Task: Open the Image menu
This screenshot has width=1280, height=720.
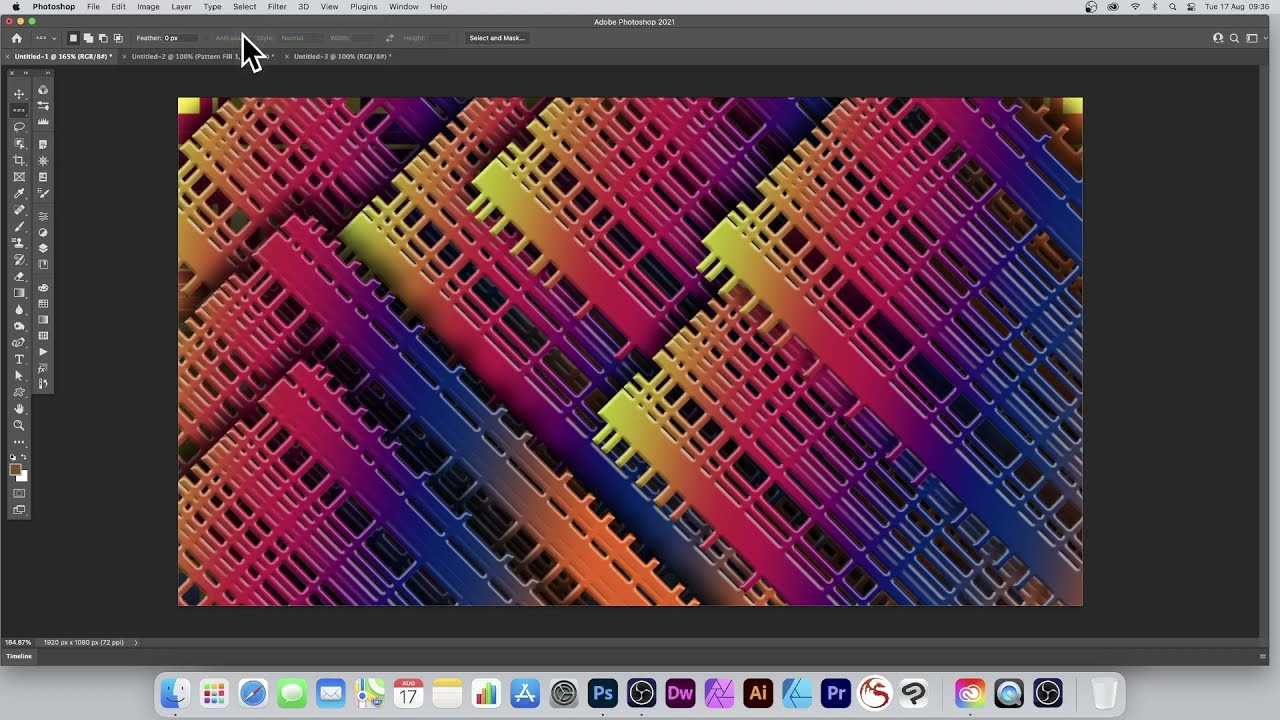Action: [148, 6]
